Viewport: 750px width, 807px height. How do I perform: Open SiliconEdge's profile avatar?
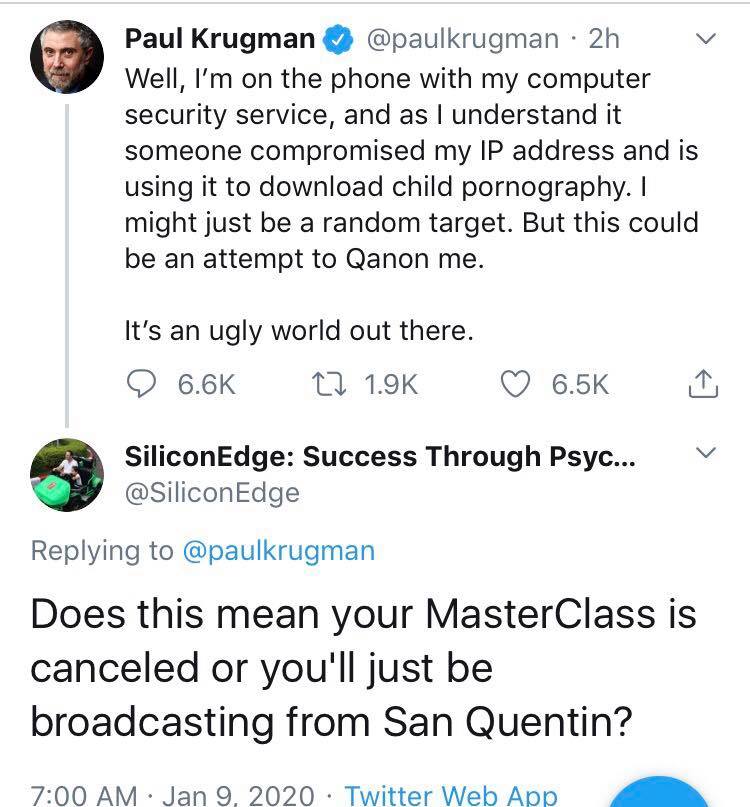[x=67, y=474]
